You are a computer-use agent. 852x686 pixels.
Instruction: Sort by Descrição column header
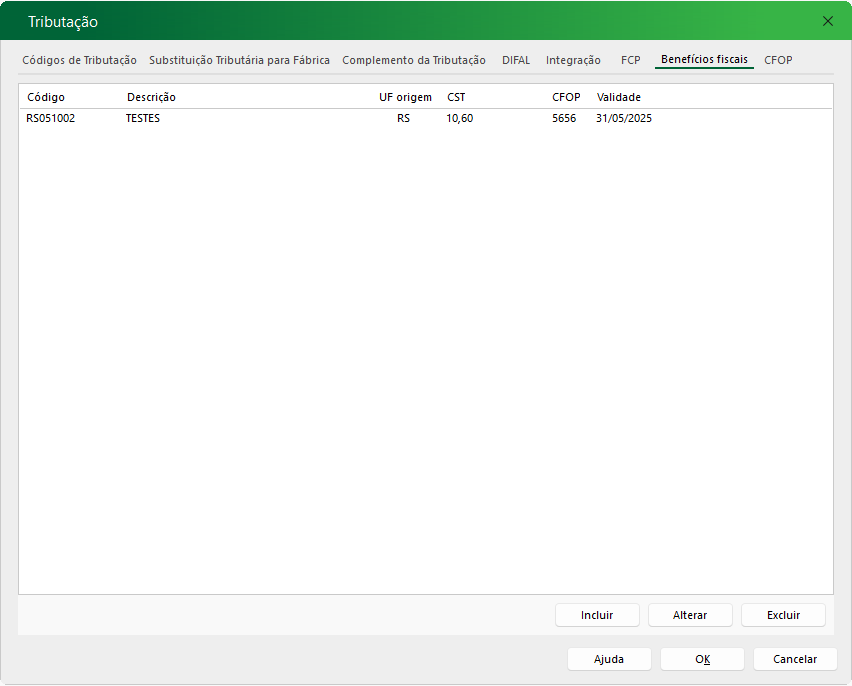[151, 97]
